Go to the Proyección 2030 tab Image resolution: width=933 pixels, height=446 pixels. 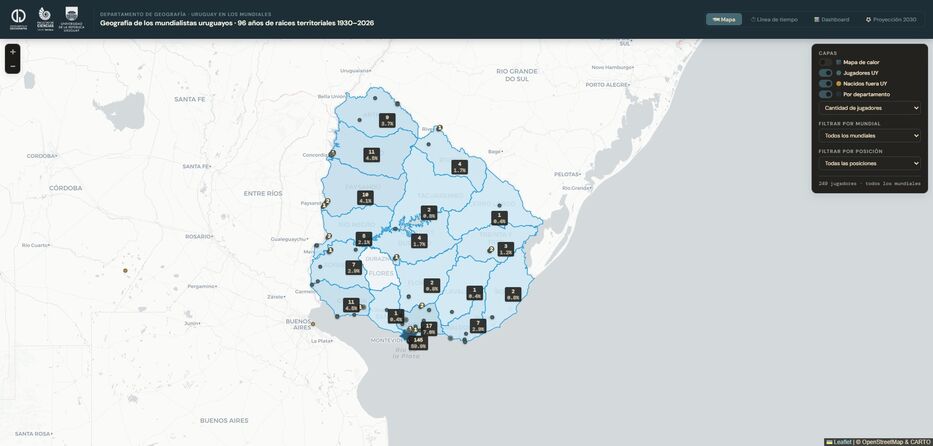tap(890, 19)
